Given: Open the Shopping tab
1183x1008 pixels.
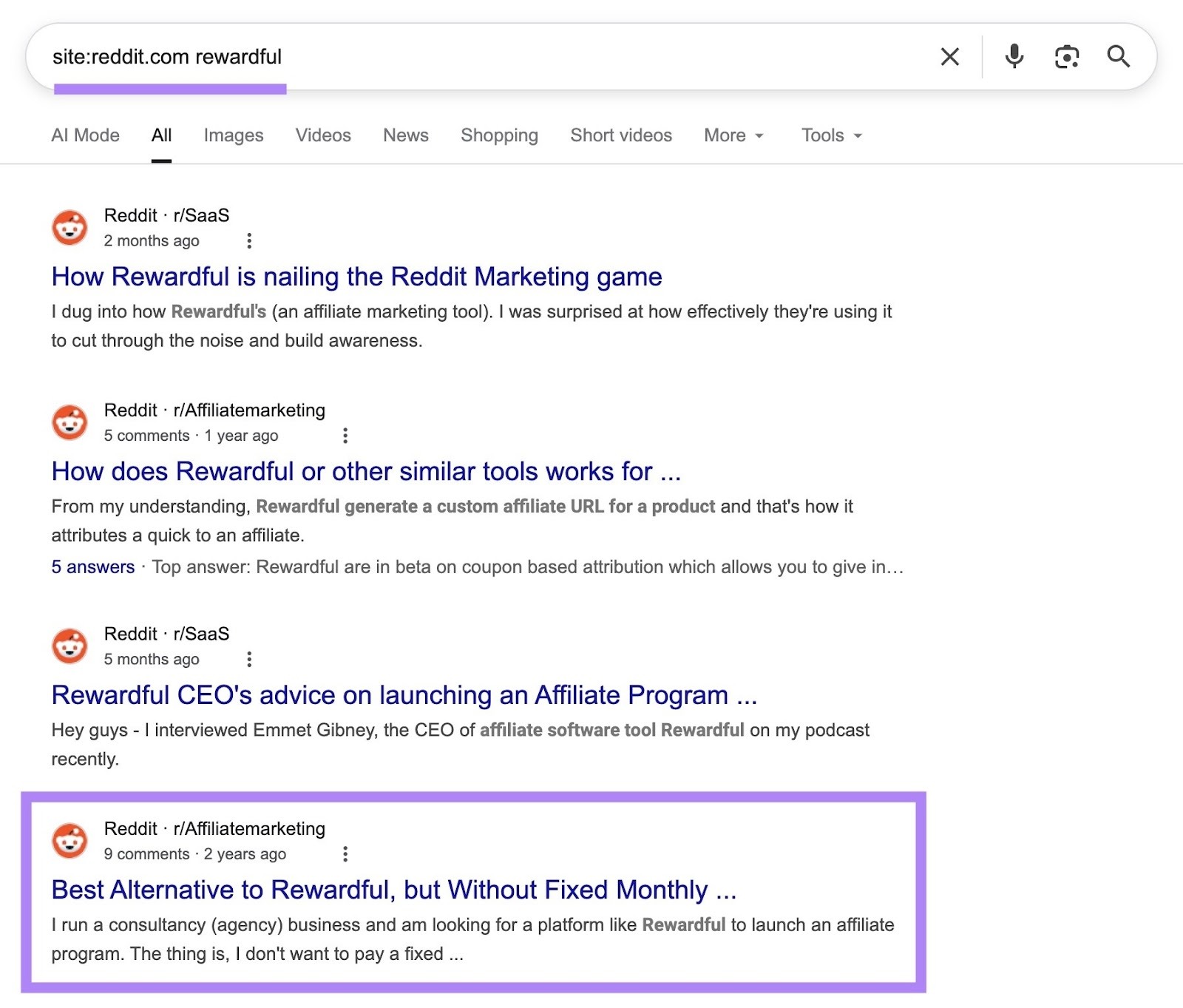Looking at the screenshot, I should pyautogui.click(x=499, y=135).
